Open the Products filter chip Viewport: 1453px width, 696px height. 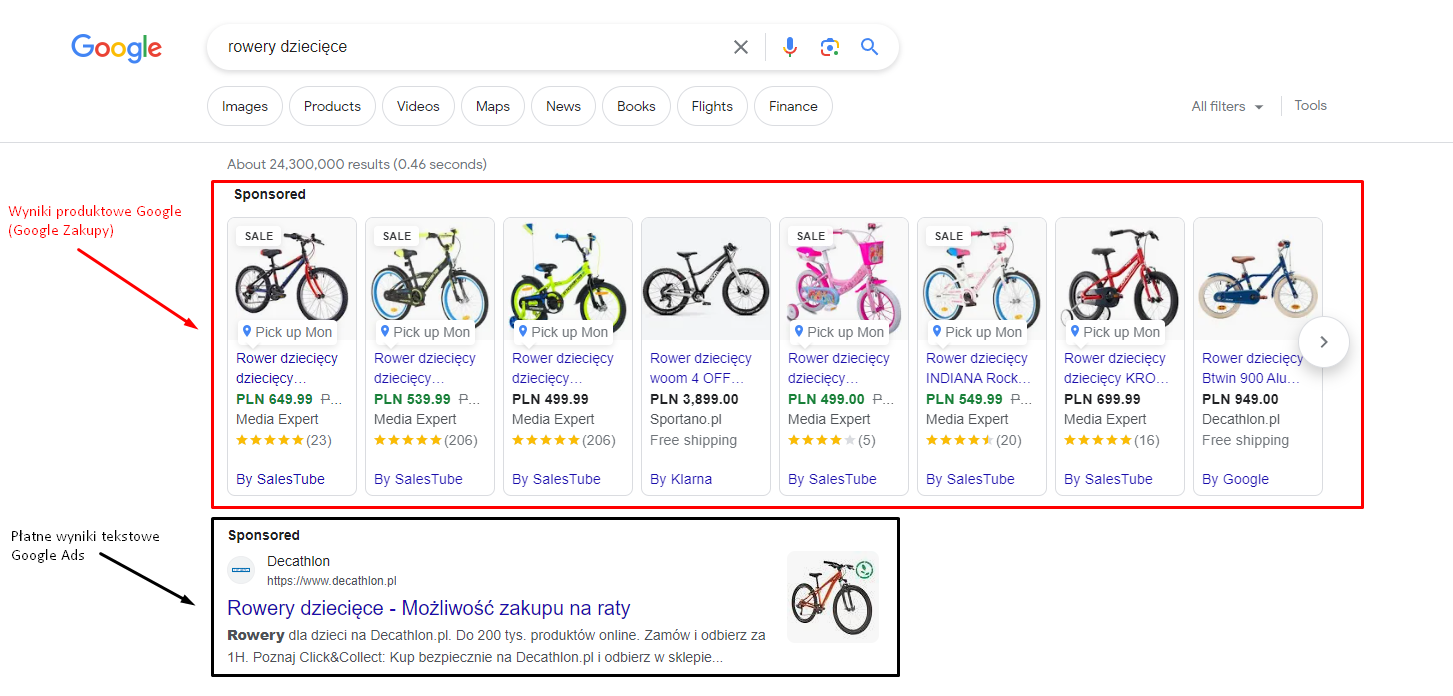coord(332,106)
